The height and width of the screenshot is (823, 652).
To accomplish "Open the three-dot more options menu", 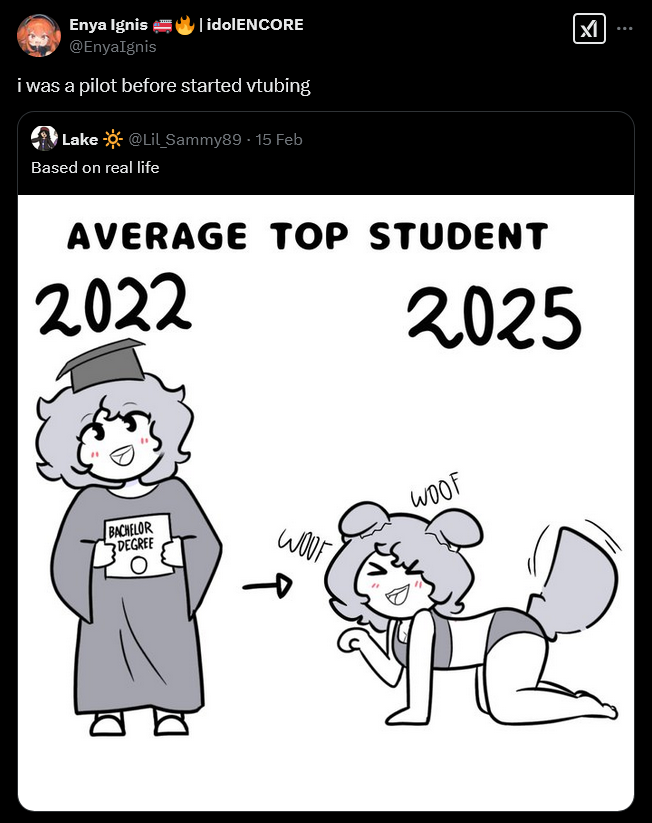I will click(x=625, y=29).
